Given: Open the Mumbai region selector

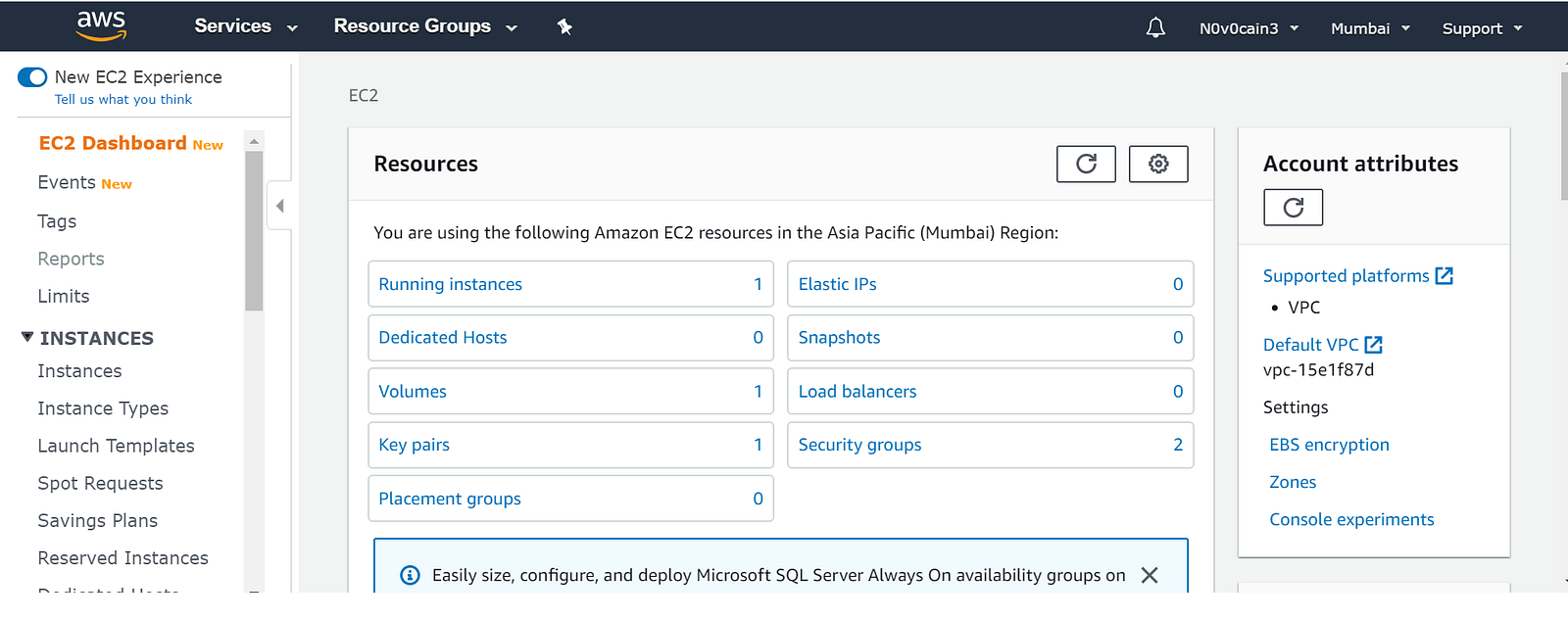Looking at the screenshot, I should 1370,28.
